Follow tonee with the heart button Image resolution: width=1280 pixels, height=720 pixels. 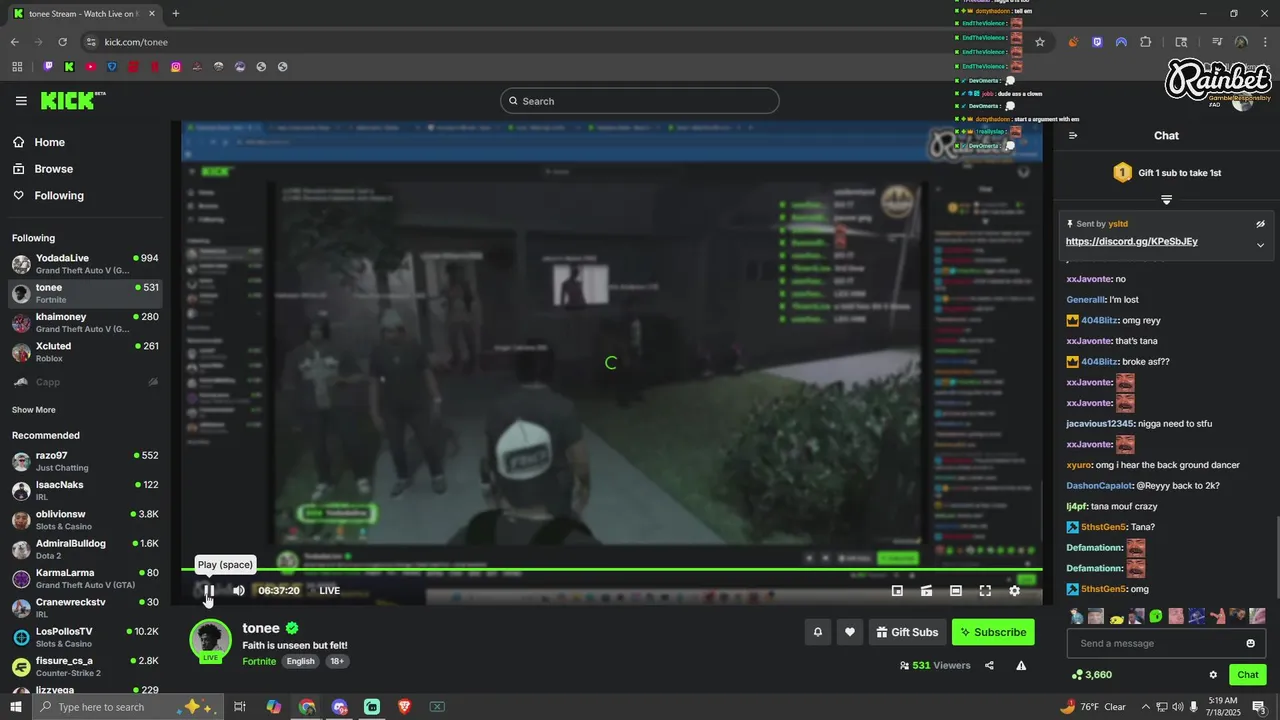(x=850, y=632)
